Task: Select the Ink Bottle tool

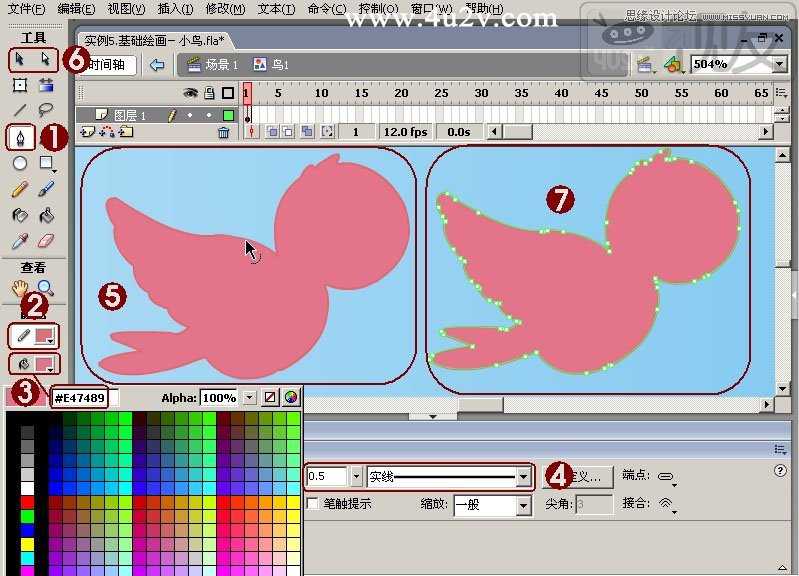Action: (19, 215)
